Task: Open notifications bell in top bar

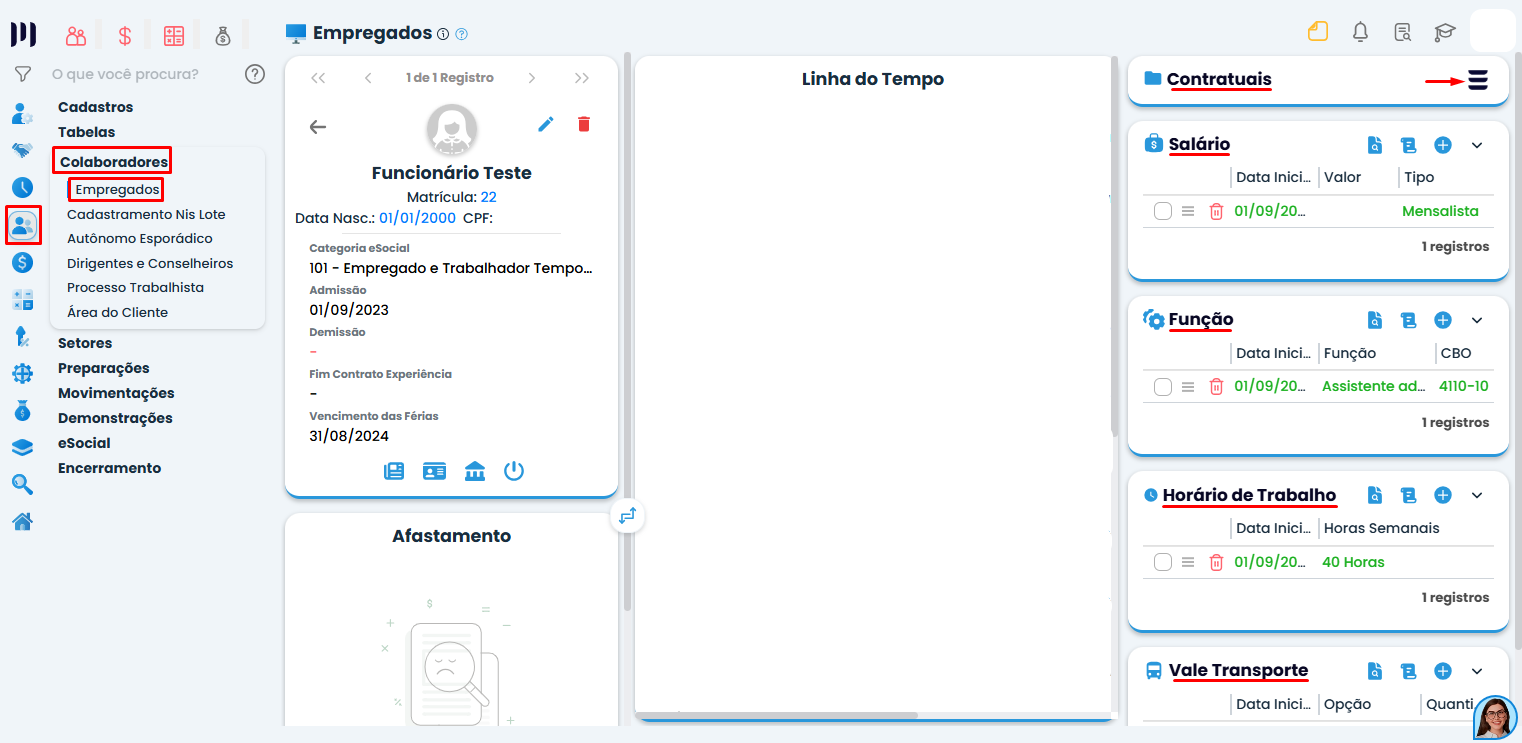Action: (x=1360, y=31)
